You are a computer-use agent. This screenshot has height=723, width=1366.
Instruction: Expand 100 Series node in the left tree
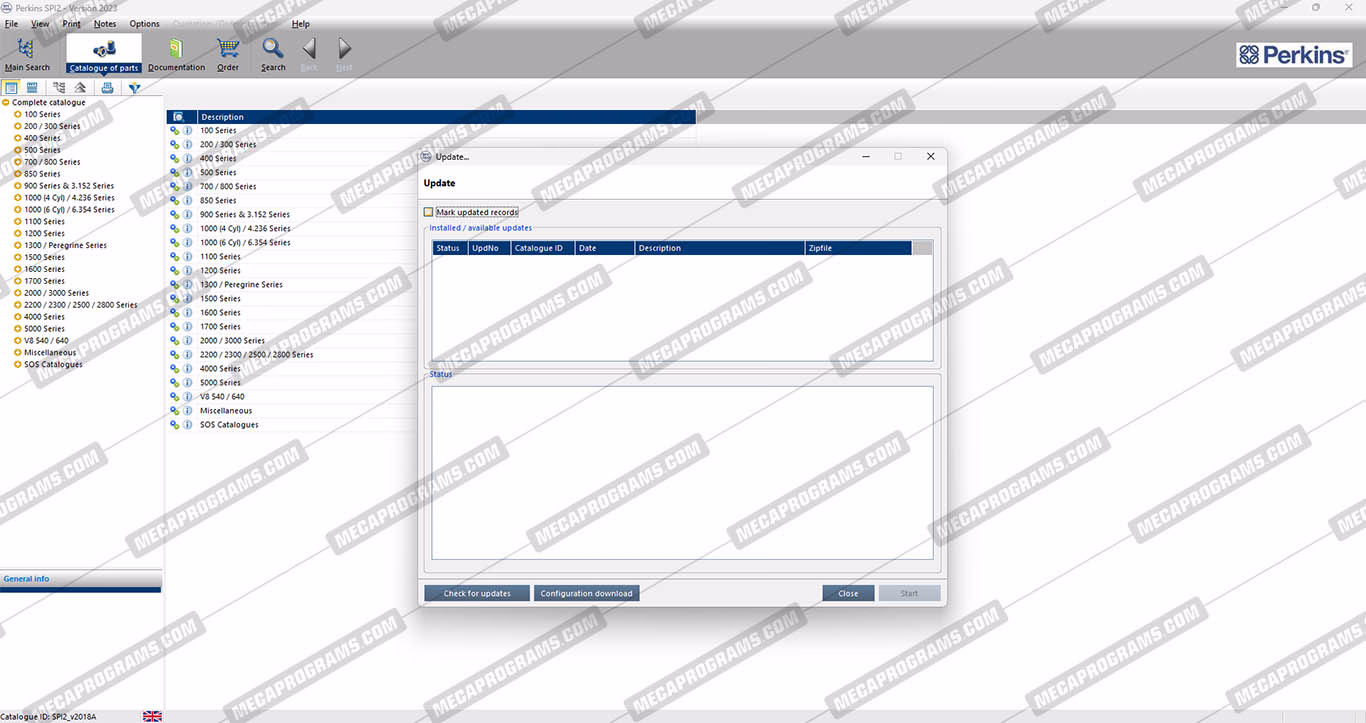18,114
